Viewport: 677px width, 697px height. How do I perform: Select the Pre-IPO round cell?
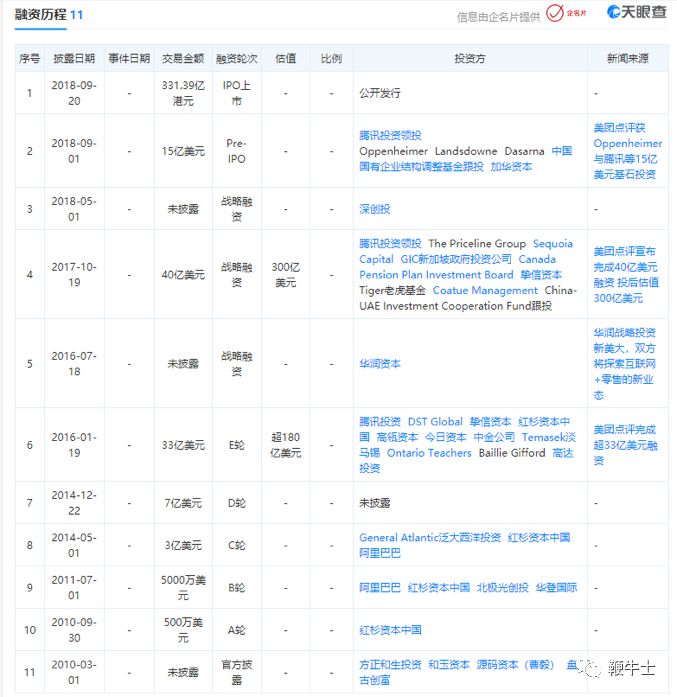(x=236, y=151)
